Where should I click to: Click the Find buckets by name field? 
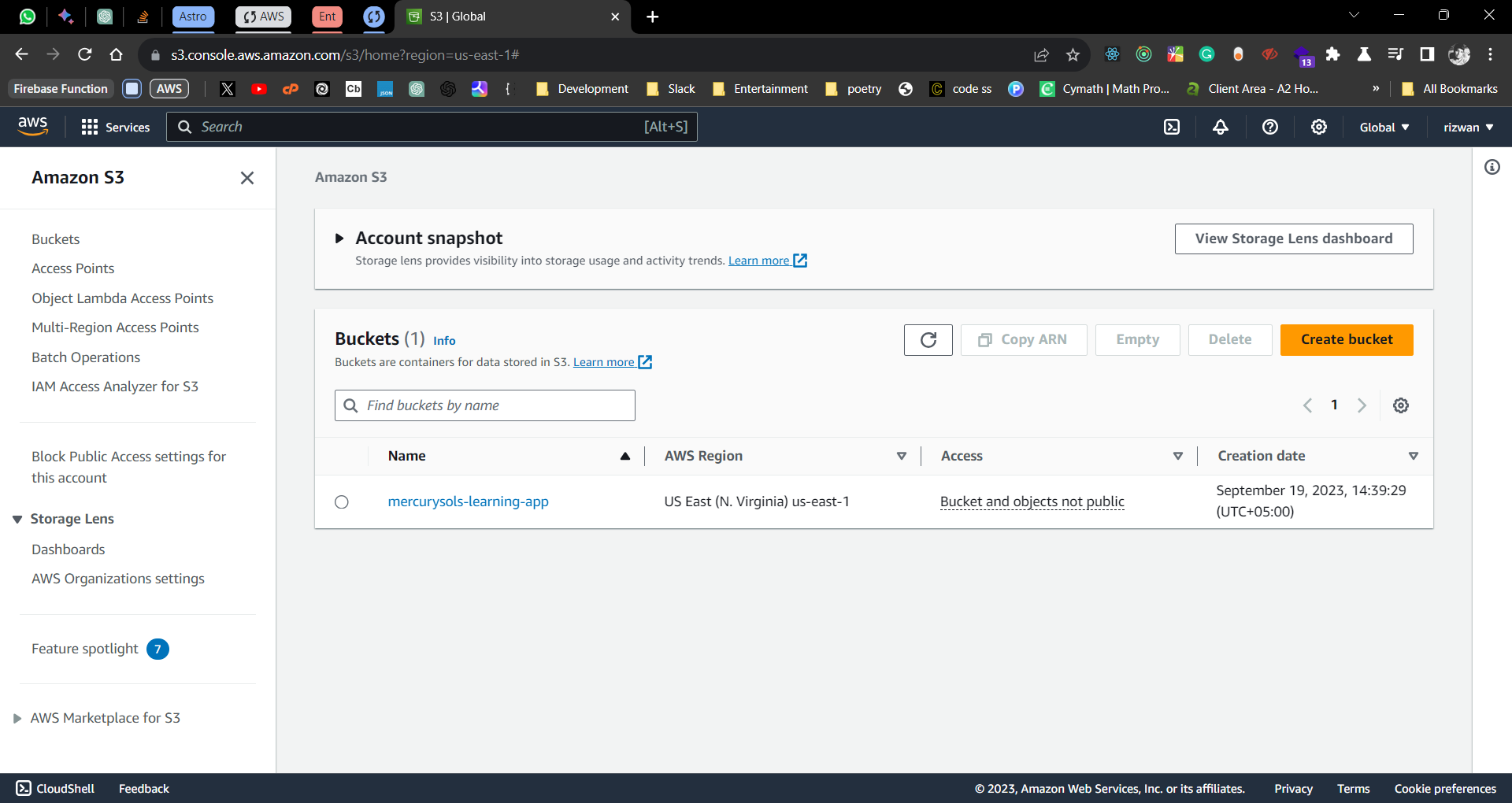[x=485, y=405]
